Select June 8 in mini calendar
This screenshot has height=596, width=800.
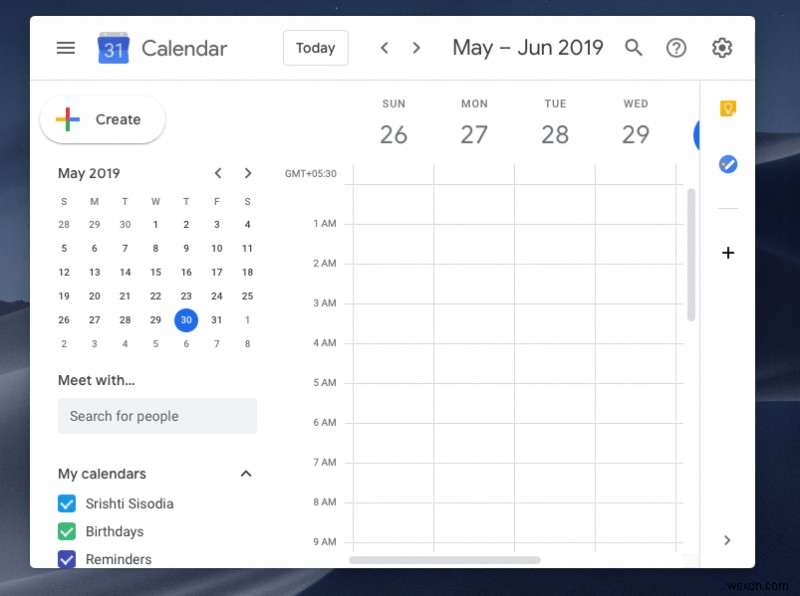click(x=247, y=344)
